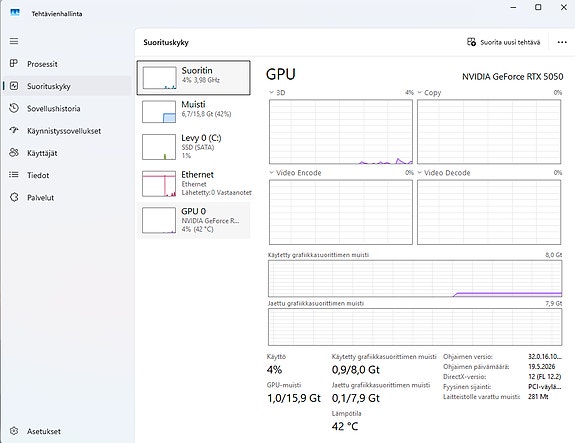Click the 281 Mt reserved memory value
The image size is (575, 443).
point(538,396)
